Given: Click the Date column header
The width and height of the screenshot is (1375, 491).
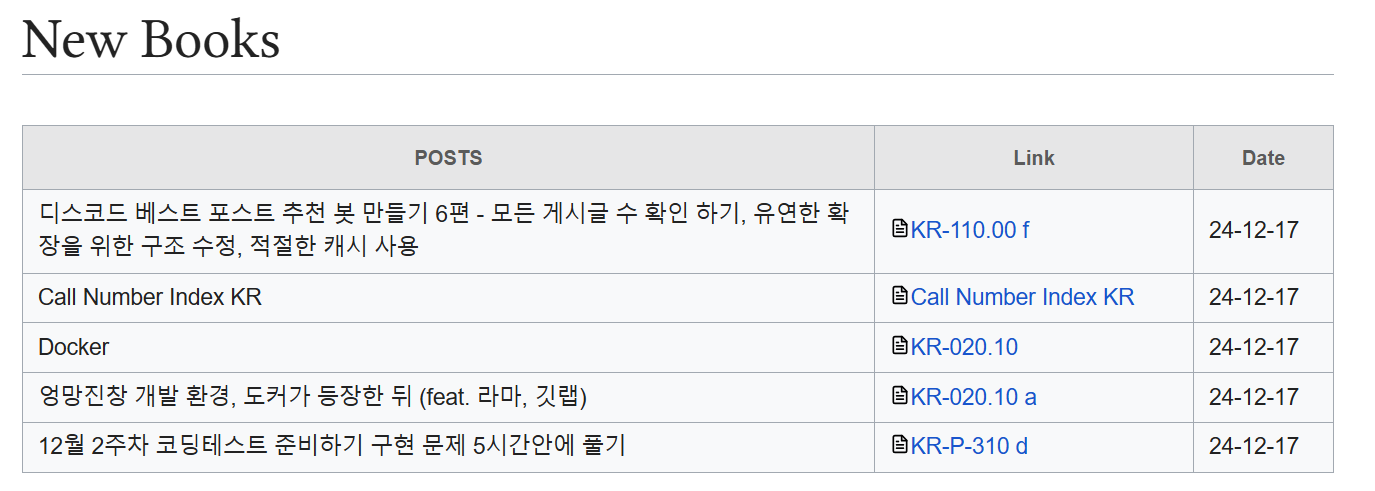Looking at the screenshot, I should point(1263,158).
